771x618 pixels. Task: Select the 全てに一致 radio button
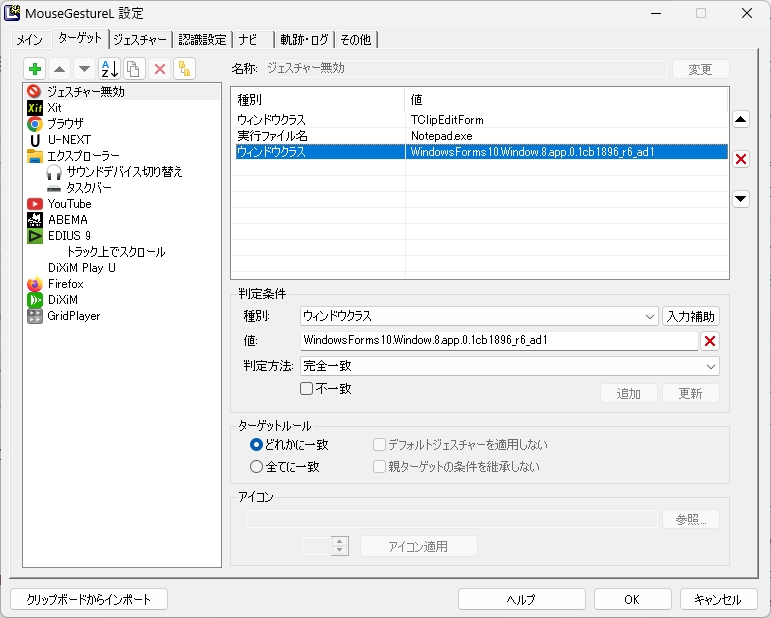(257, 466)
